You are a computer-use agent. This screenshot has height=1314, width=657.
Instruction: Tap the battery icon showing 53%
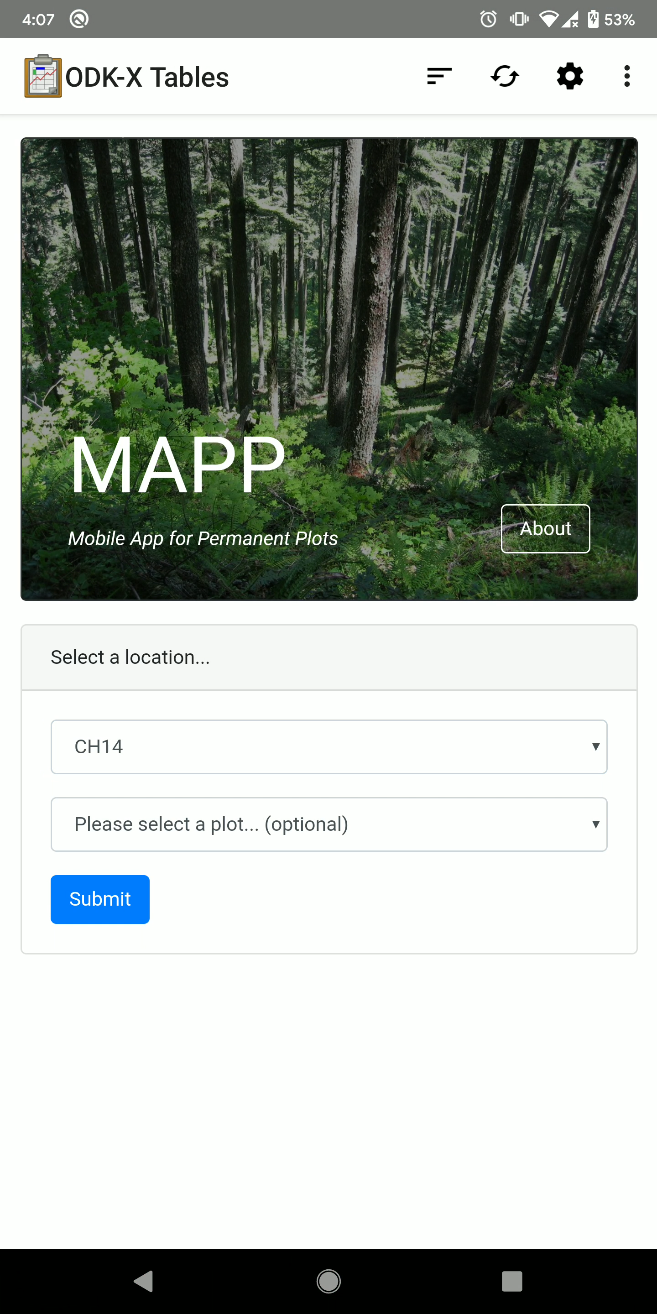click(593, 19)
